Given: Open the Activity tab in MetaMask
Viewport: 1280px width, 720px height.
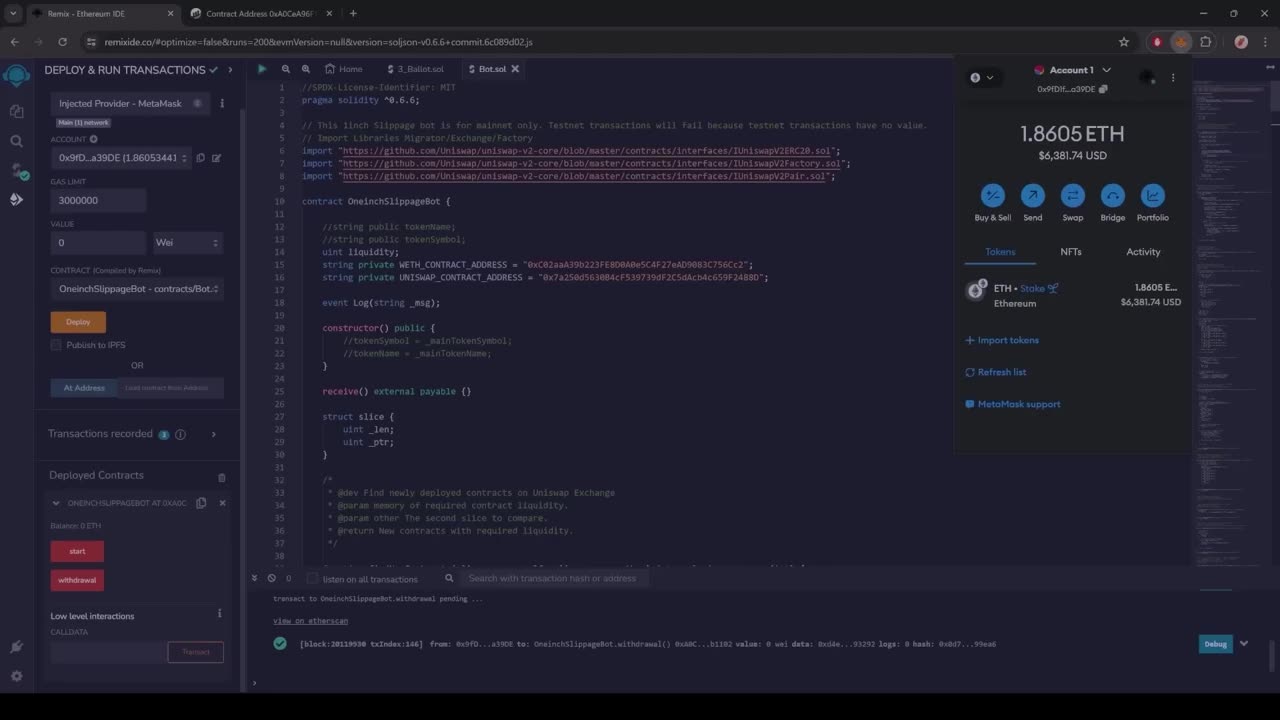Looking at the screenshot, I should [1143, 252].
